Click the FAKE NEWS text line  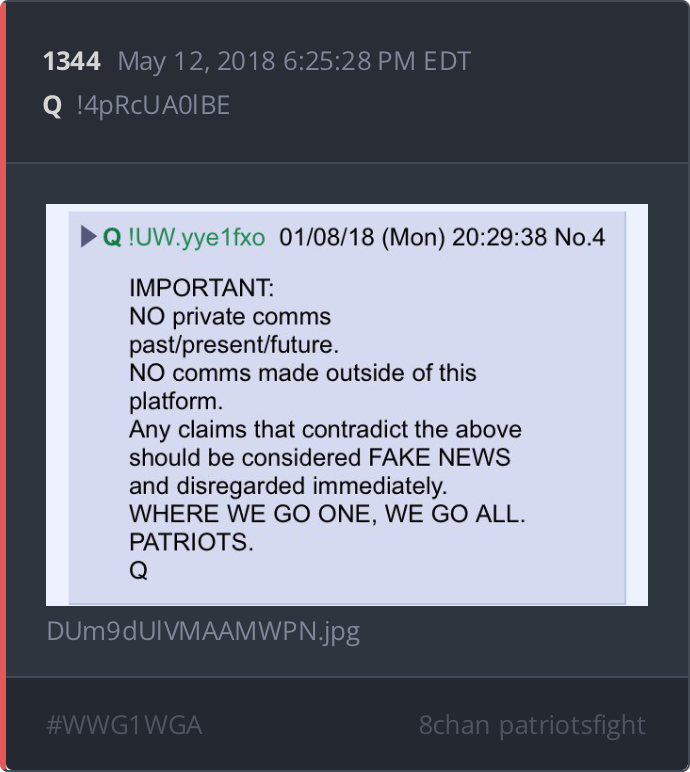tap(320, 458)
